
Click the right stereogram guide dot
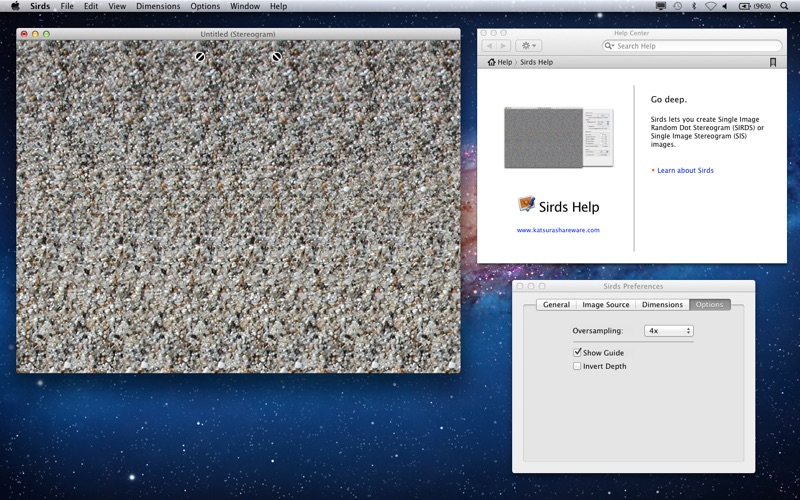coord(277,57)
